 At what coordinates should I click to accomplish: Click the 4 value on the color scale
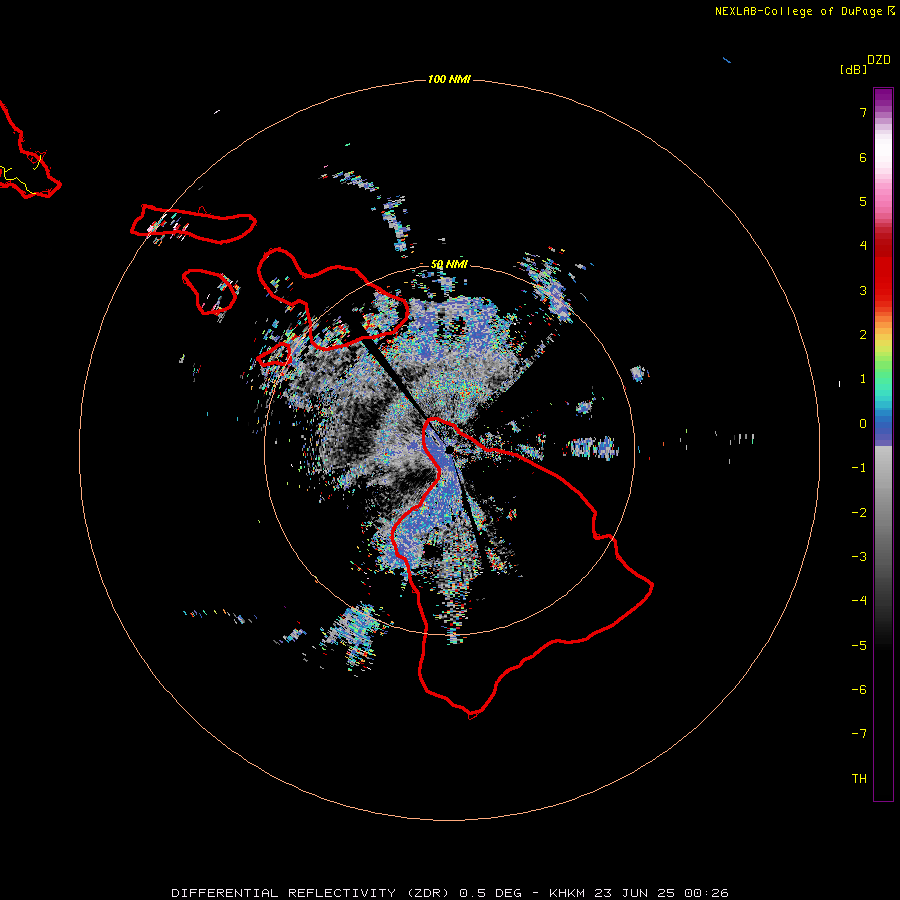[x=863, y=246]
